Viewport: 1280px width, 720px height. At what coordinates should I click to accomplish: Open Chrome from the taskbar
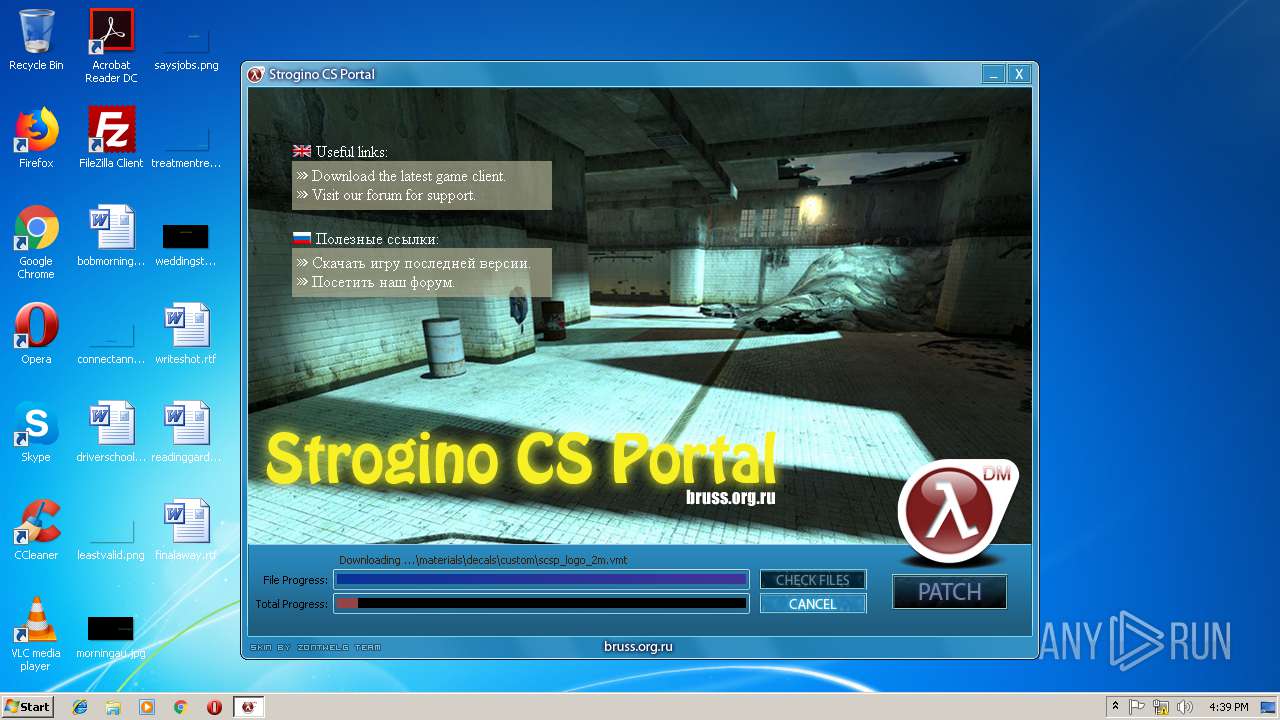point(181,707)
